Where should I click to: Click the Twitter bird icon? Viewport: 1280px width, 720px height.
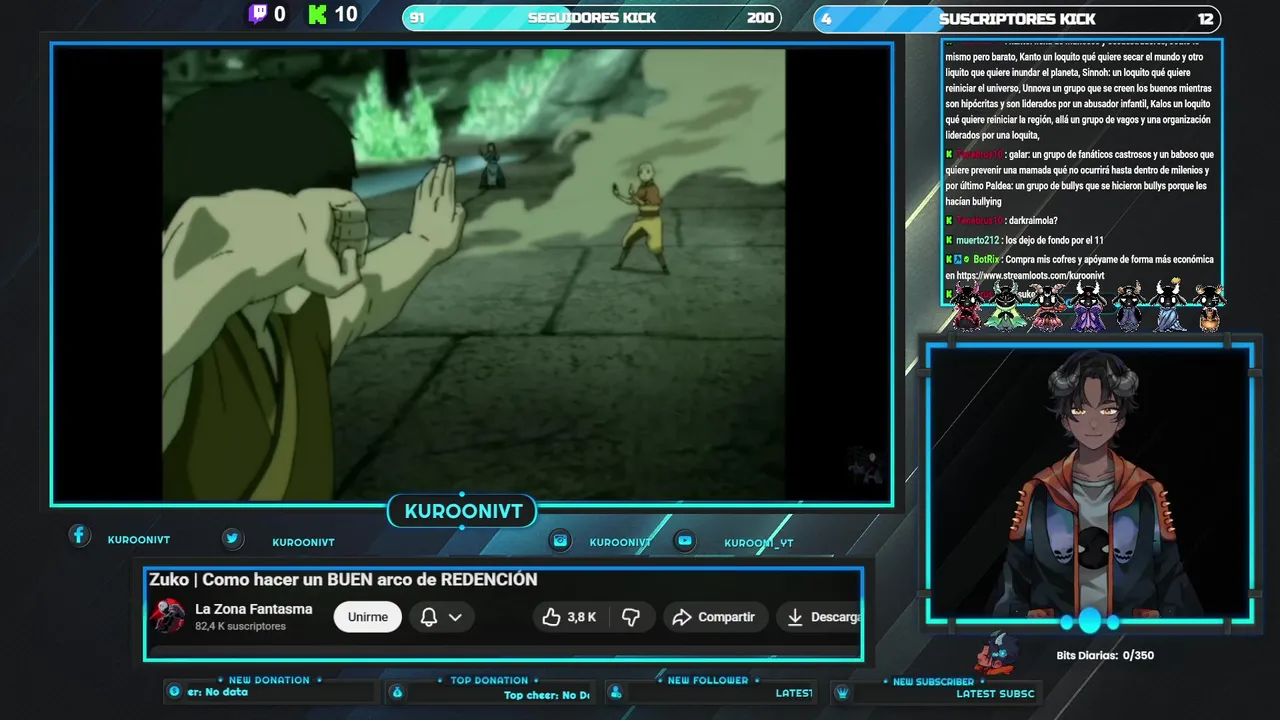232,538
